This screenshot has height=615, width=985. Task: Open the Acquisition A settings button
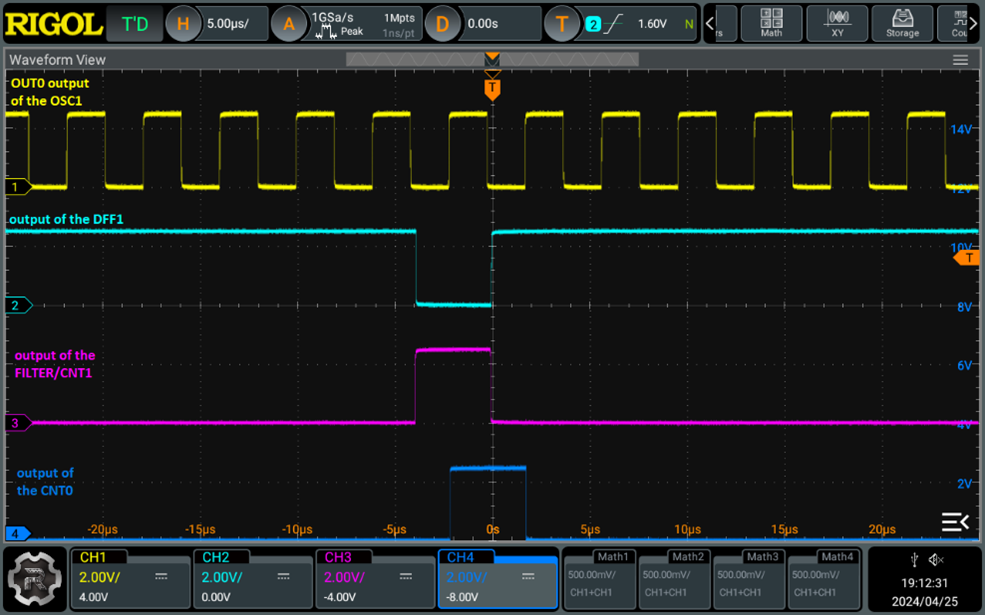tap(290, 23)
